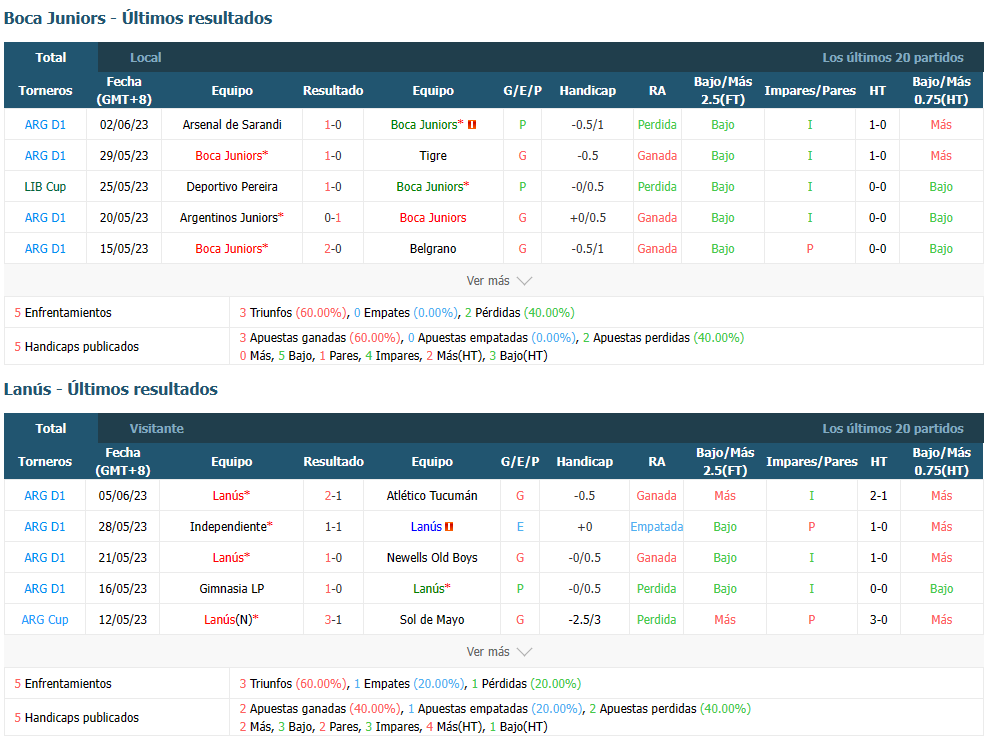Click 1-1 result for Independiente vs Lanús
The width and height of the screenshot is (990, 743).
(x=333, y=527)
